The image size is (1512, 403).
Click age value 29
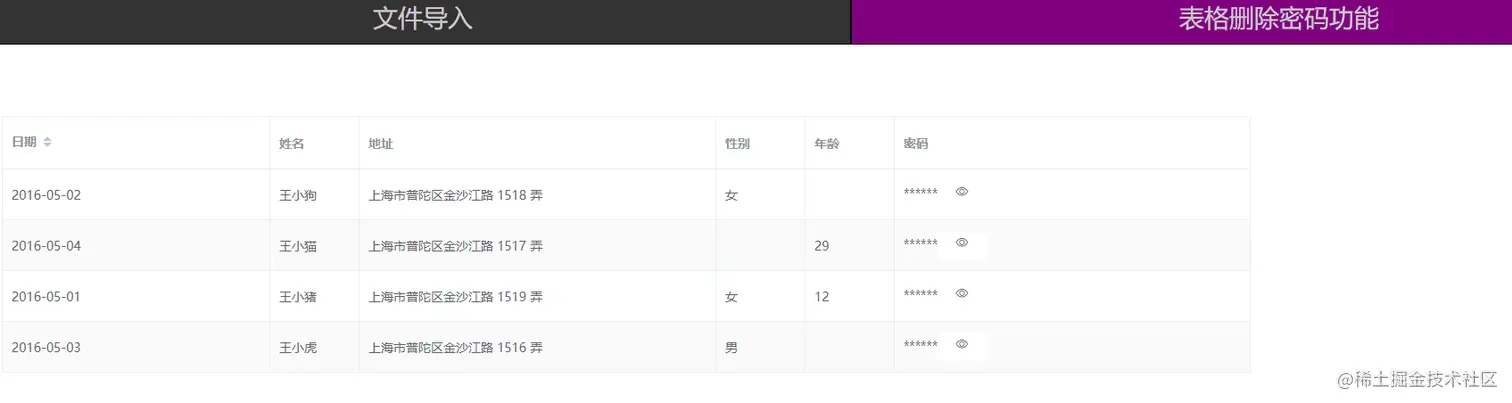point(822,246)
